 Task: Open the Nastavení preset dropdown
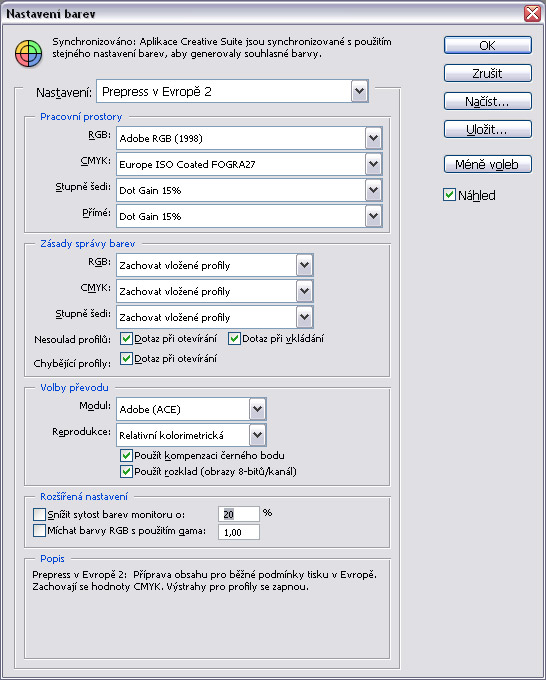click(232, 91)
